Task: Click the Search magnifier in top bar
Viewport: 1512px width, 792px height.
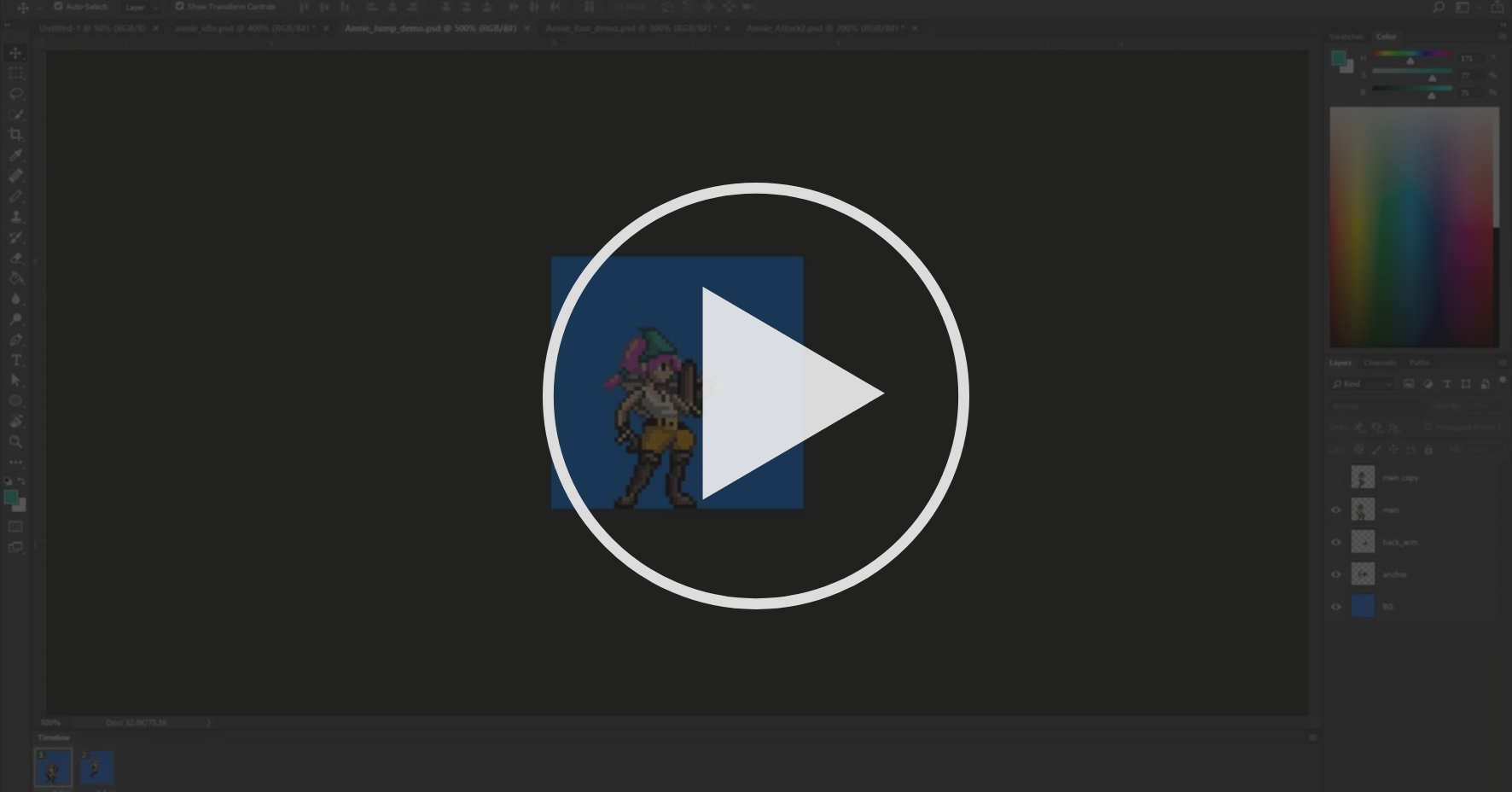Action: pos(1439,7)
